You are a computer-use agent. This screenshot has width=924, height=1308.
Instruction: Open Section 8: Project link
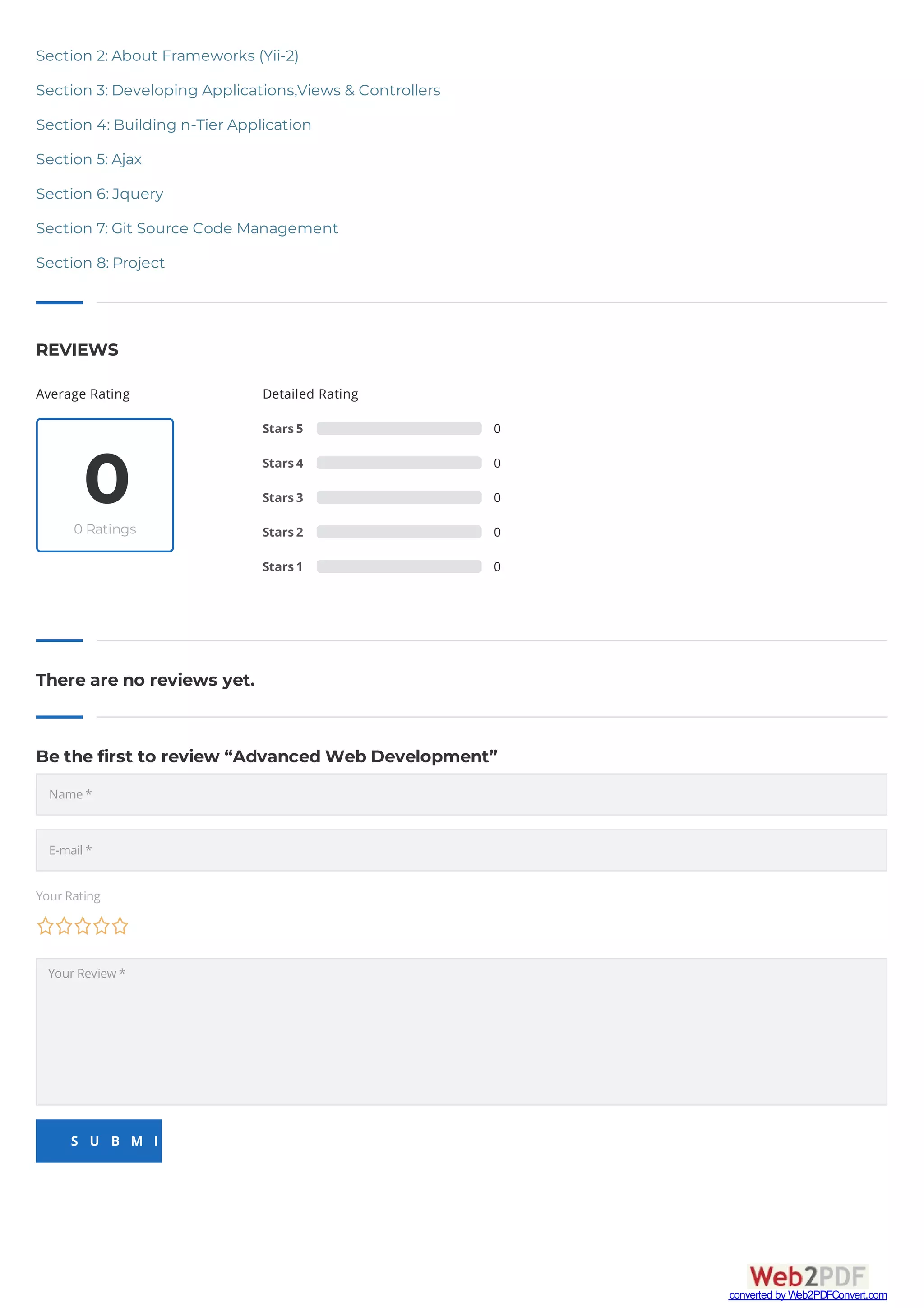point(100,263)
